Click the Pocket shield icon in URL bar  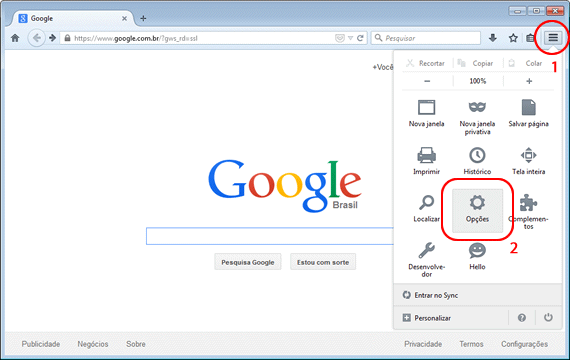click(x=340, y=38)
